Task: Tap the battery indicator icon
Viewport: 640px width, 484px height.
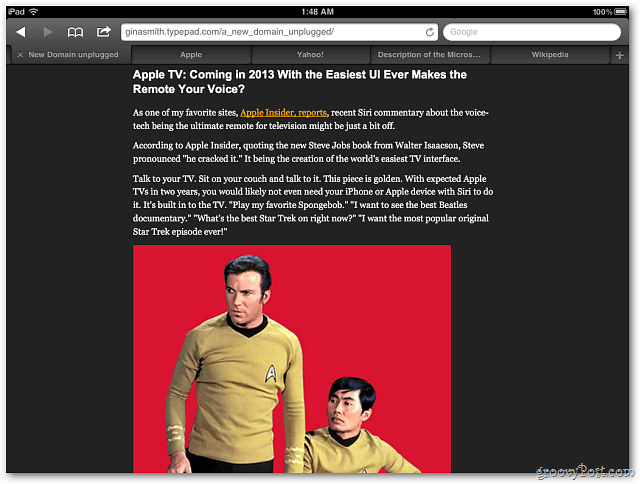Action: pyautogui.click(x=621, y=11)
